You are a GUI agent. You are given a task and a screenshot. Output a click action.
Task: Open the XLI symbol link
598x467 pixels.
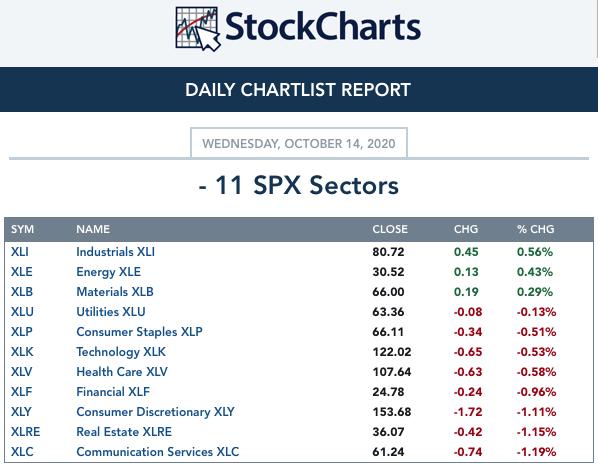pyautogui.click(x=20, y=252)
